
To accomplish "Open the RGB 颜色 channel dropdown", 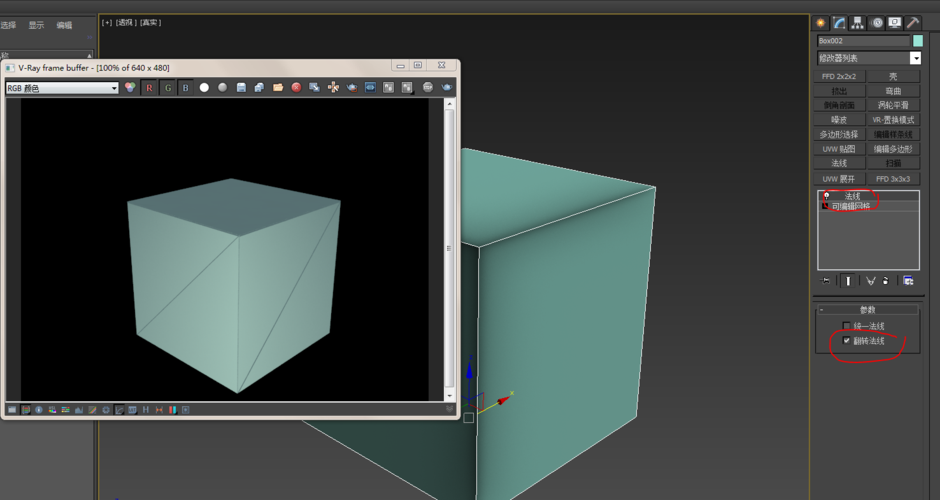I will [x=62, y=88].
